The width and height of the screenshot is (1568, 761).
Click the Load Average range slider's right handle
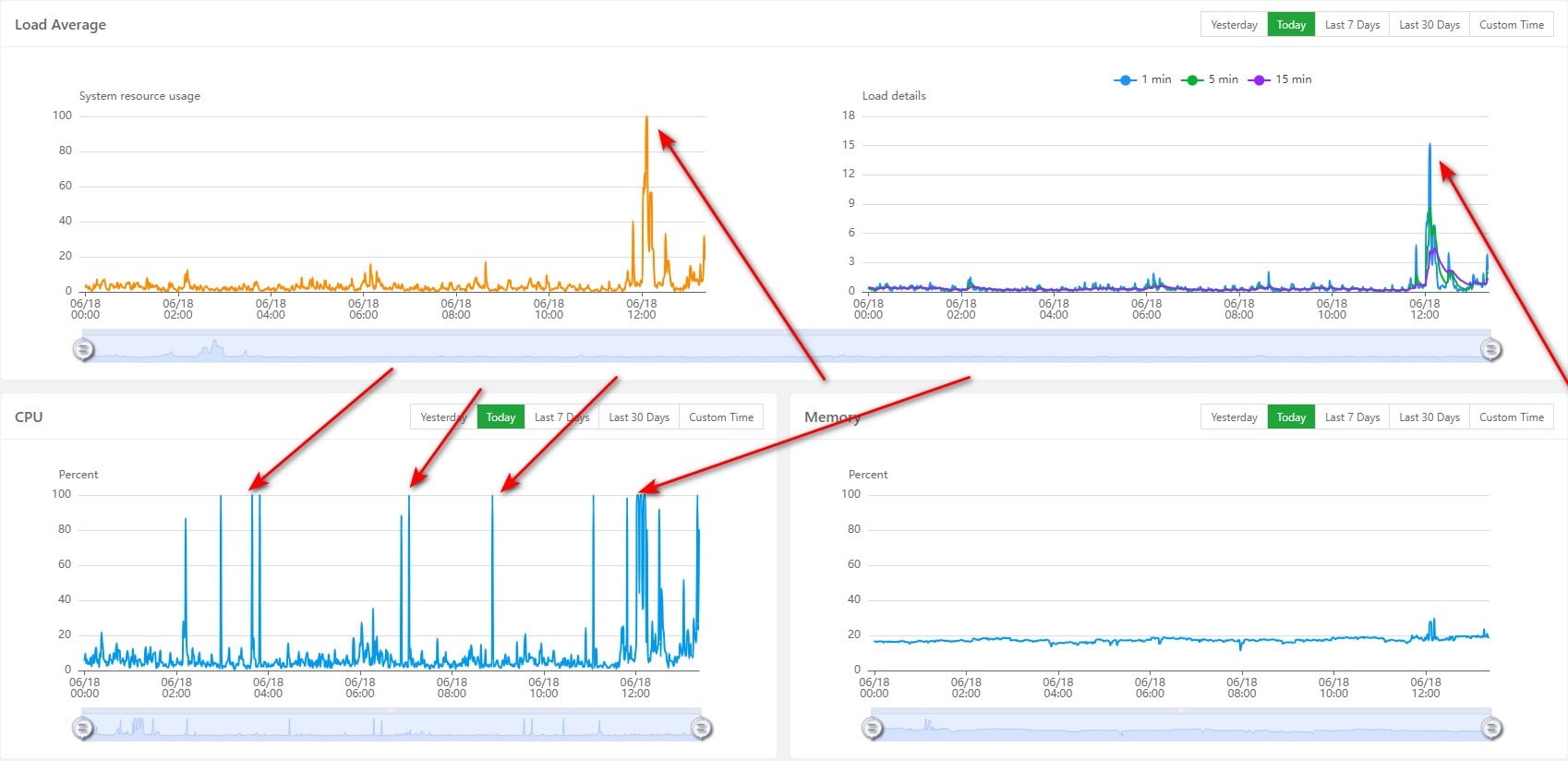(1490, 349)
